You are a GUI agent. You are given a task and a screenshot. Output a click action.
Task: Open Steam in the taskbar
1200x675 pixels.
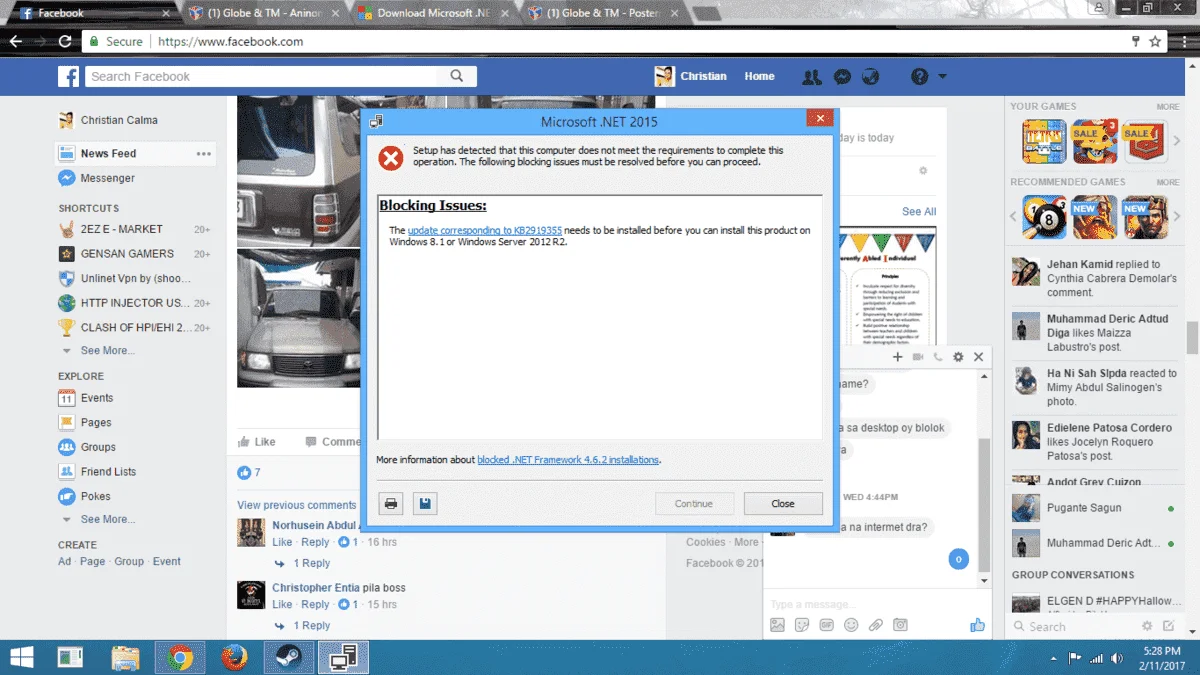[289, 658]
